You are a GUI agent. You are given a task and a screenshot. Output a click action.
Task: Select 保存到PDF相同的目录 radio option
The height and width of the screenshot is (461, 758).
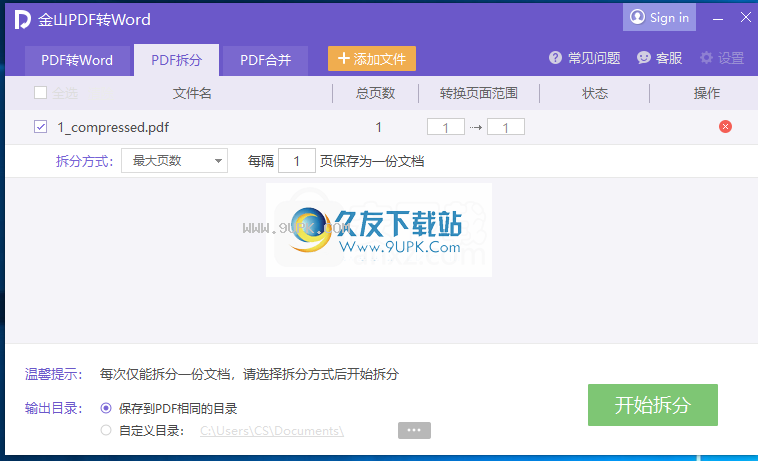pos(106,408)
